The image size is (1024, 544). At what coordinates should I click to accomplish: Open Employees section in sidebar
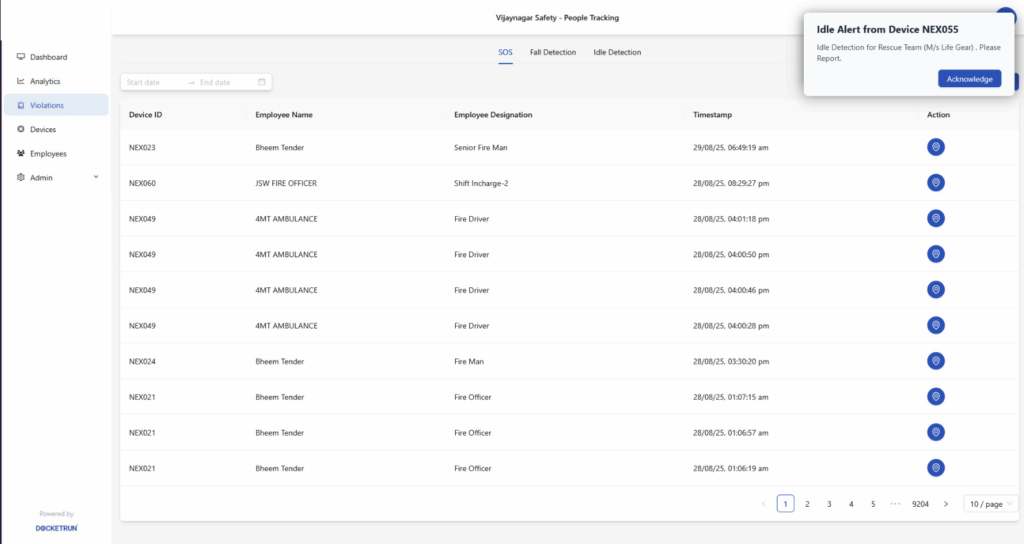[48, 153]
